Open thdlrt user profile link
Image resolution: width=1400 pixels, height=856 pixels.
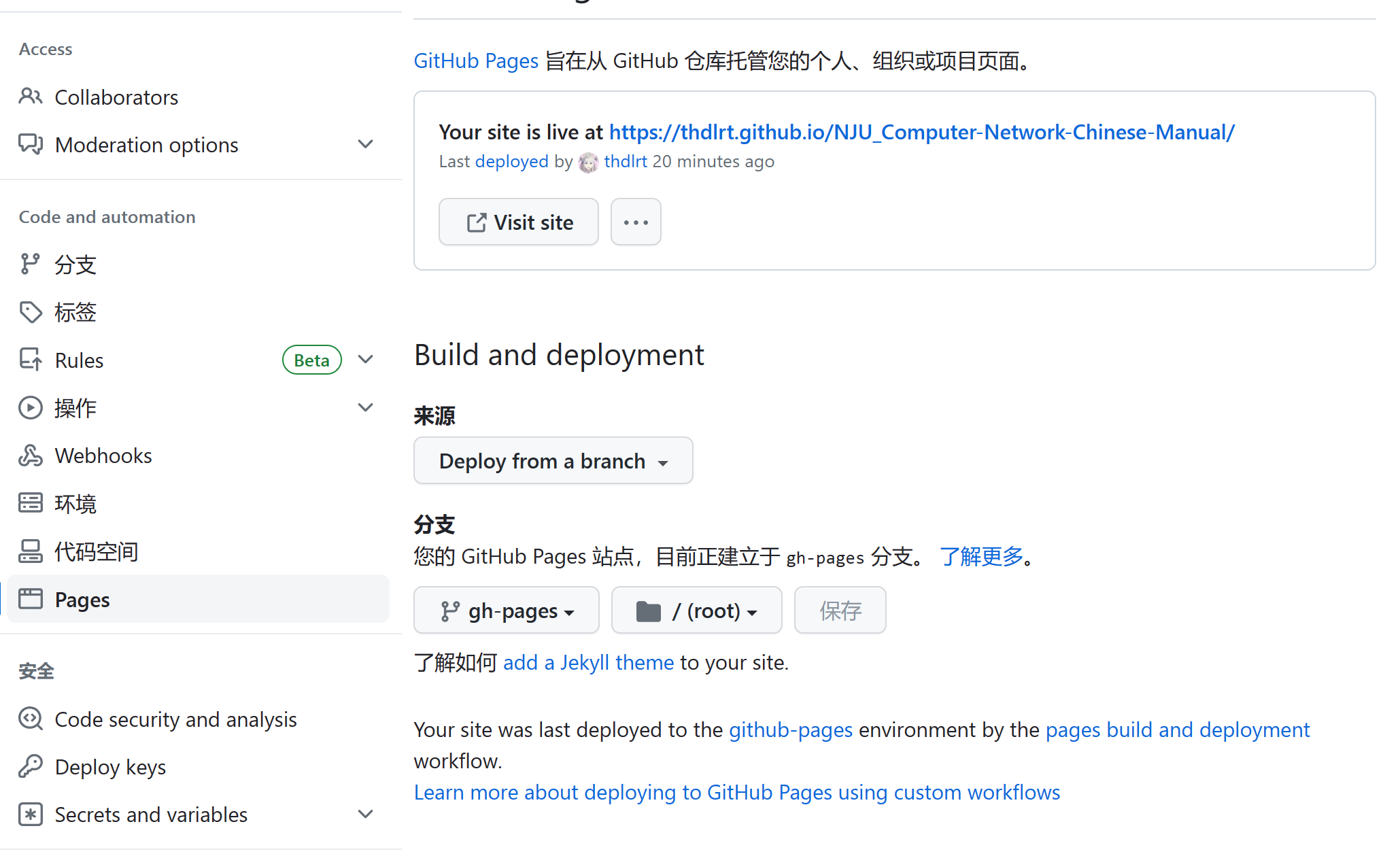click(626, 161)
